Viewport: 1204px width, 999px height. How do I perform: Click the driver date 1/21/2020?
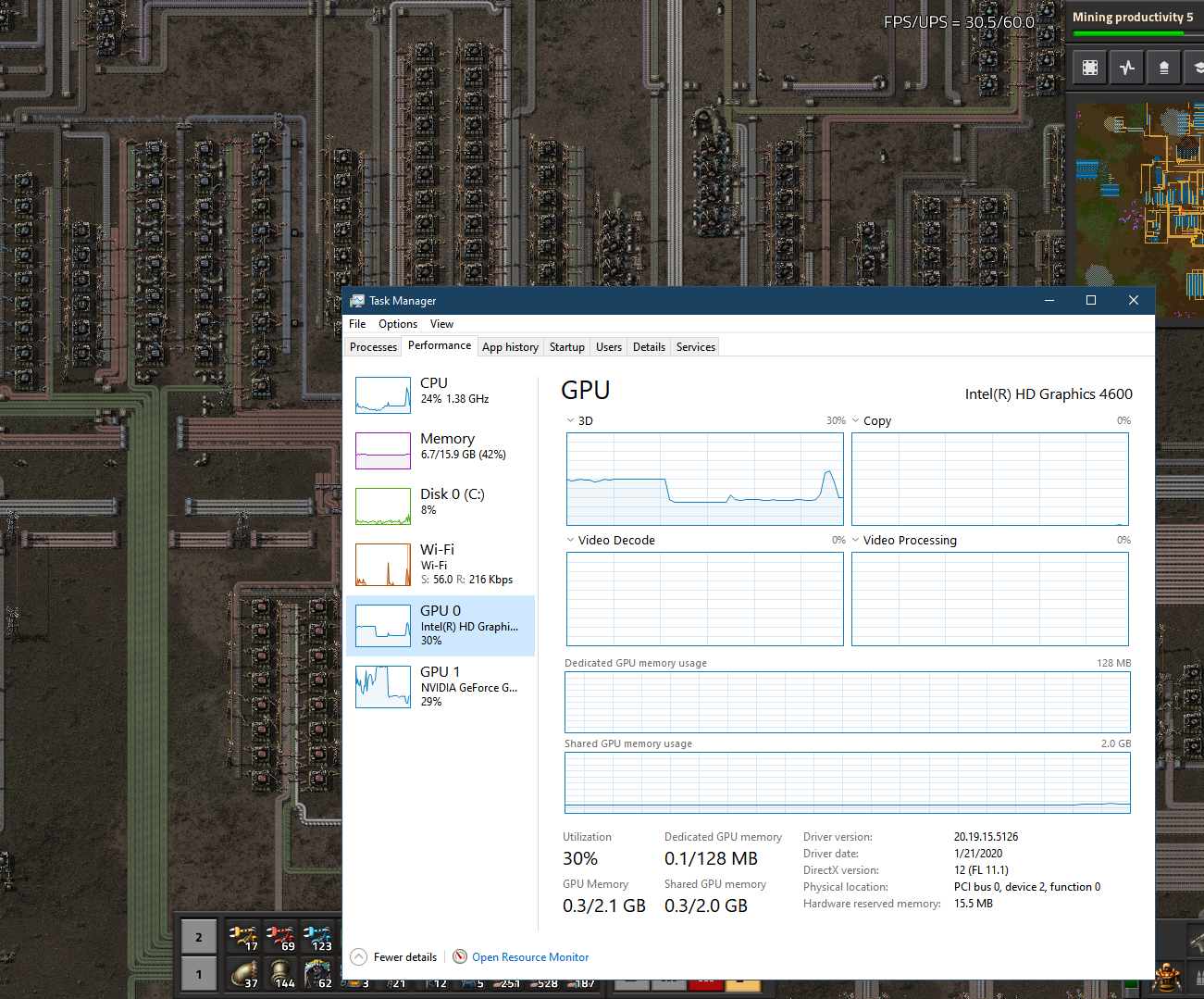click(x=978, y=854)
